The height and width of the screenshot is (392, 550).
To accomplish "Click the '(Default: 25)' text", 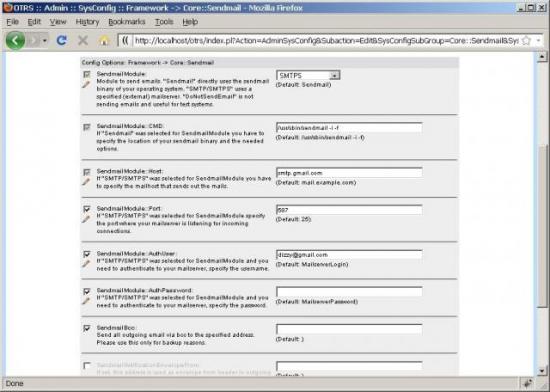I will pyautogui.click(x=294, y=219).
